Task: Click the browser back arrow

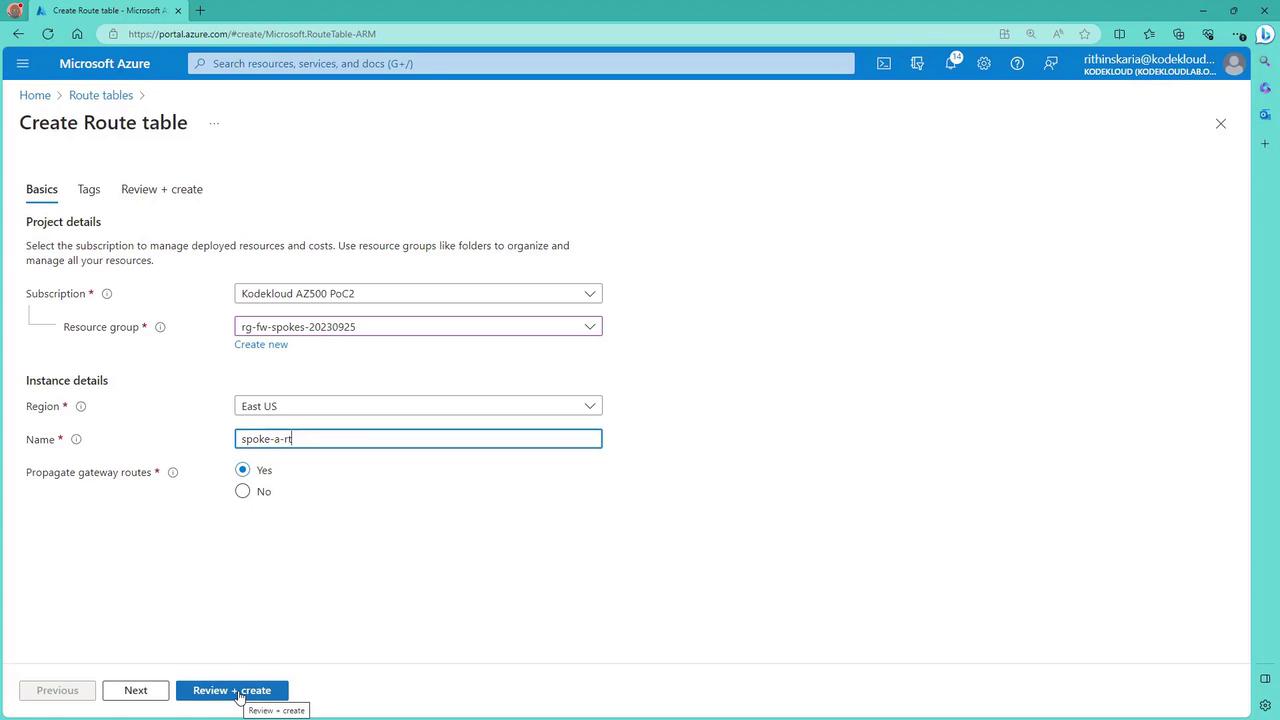Action: 18,34
